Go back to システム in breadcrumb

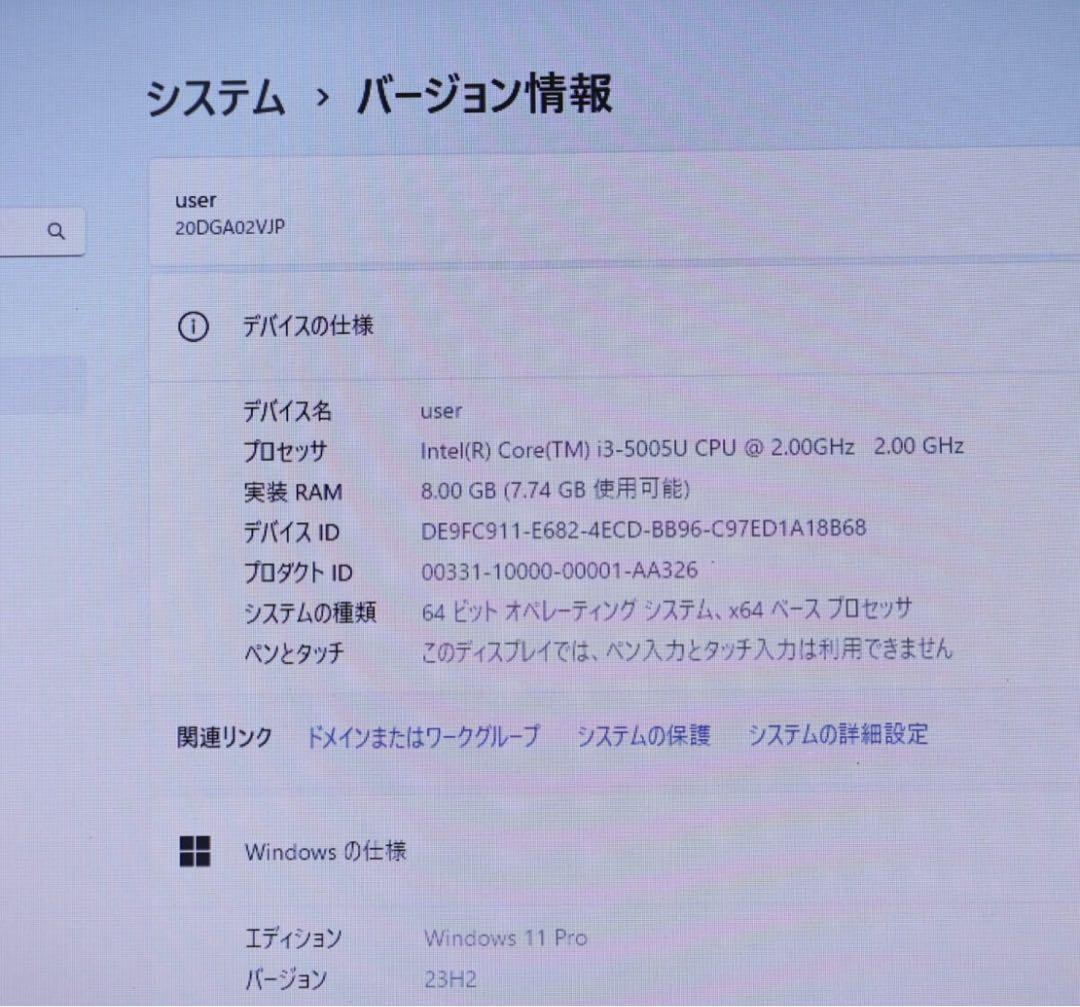tap(215, 96)
